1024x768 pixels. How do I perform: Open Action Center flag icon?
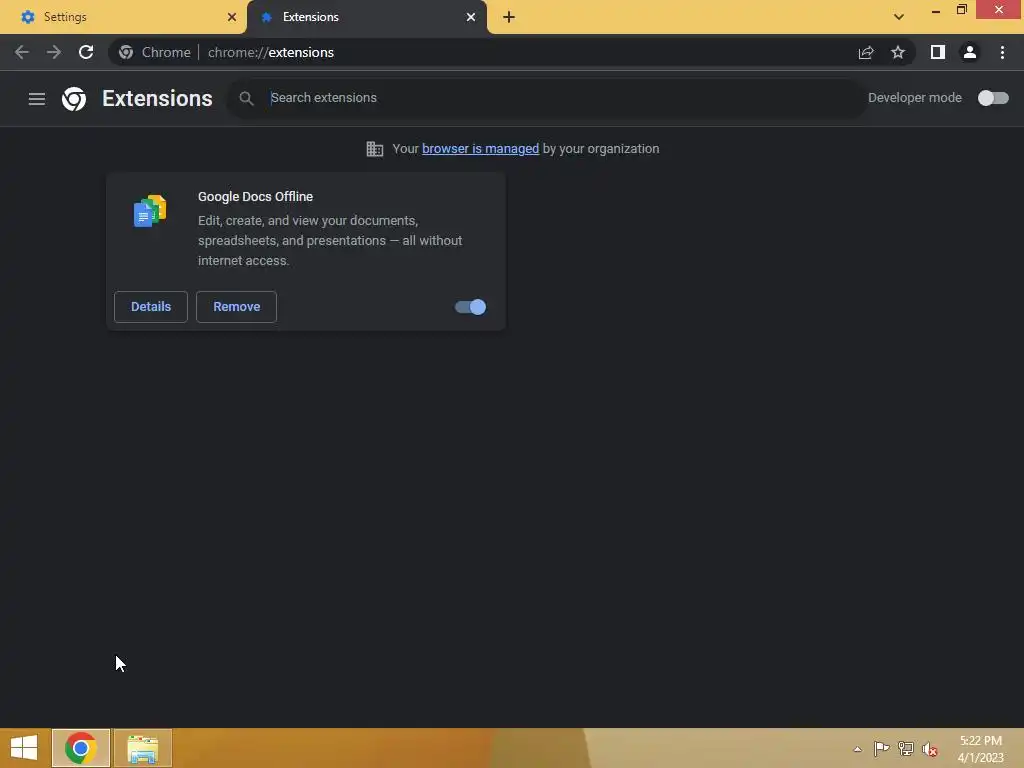[881, 748]
